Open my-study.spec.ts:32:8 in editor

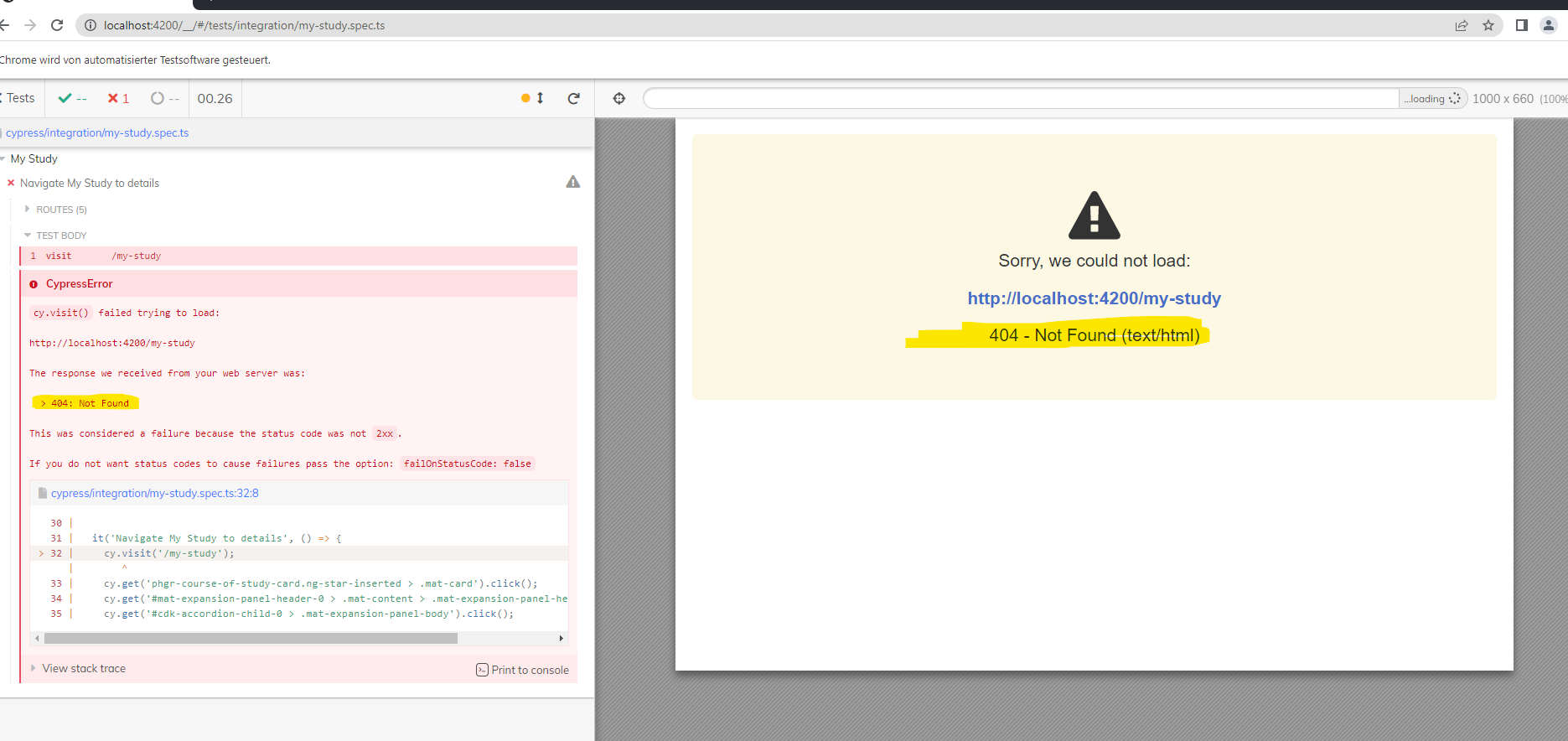tap(154, 493)
